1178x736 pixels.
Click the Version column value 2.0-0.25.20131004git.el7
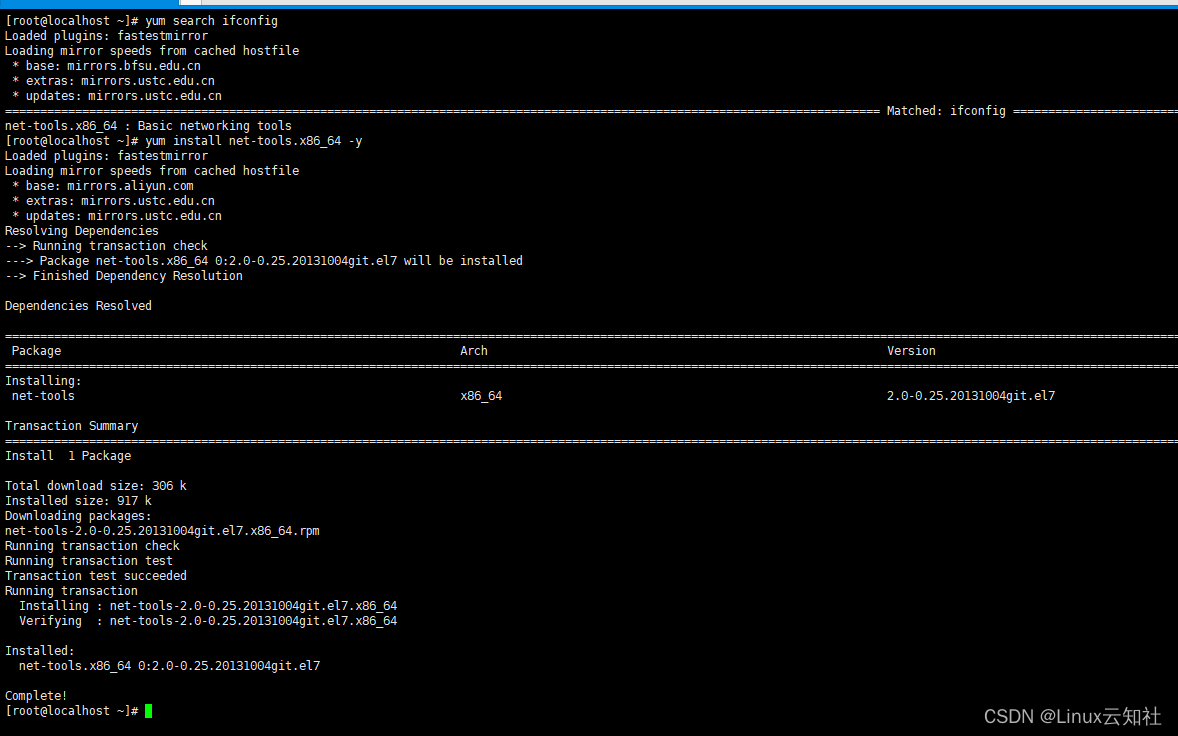click(970, 395)
